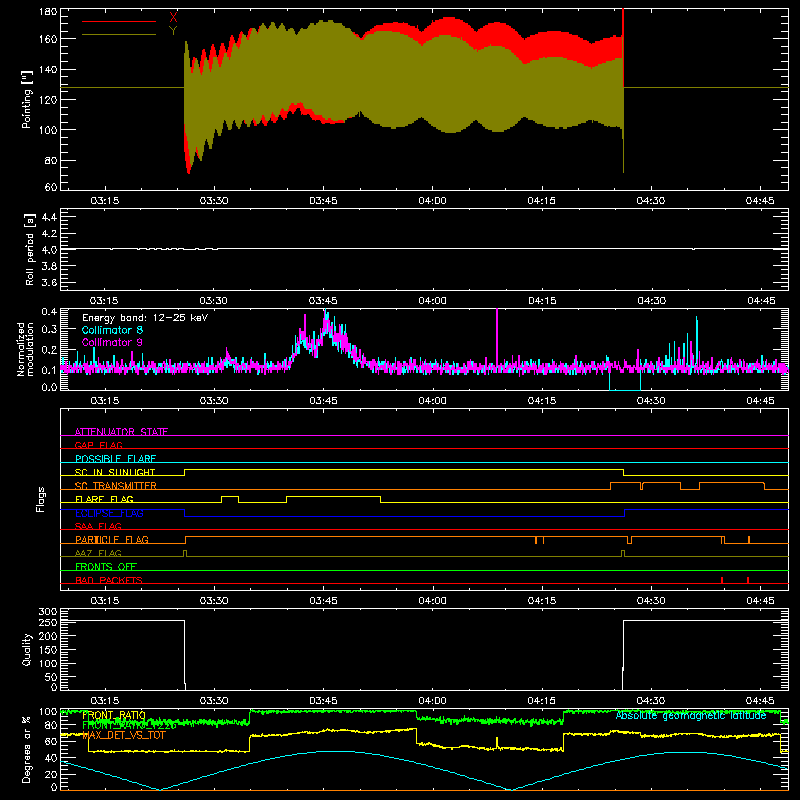Click the red X legend label
This screenshot has width=800, height=800.
tap(173, 18)
